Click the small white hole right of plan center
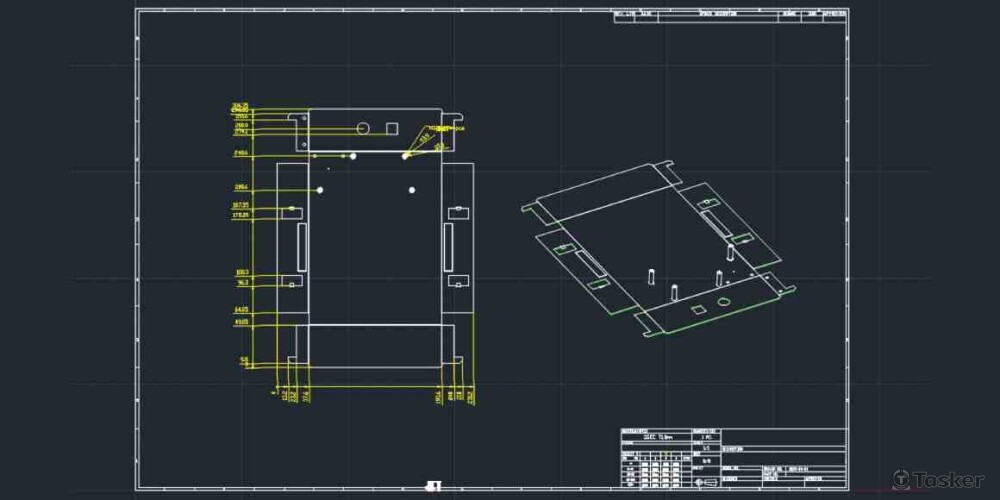The image size is (1000, 500). 412,189
